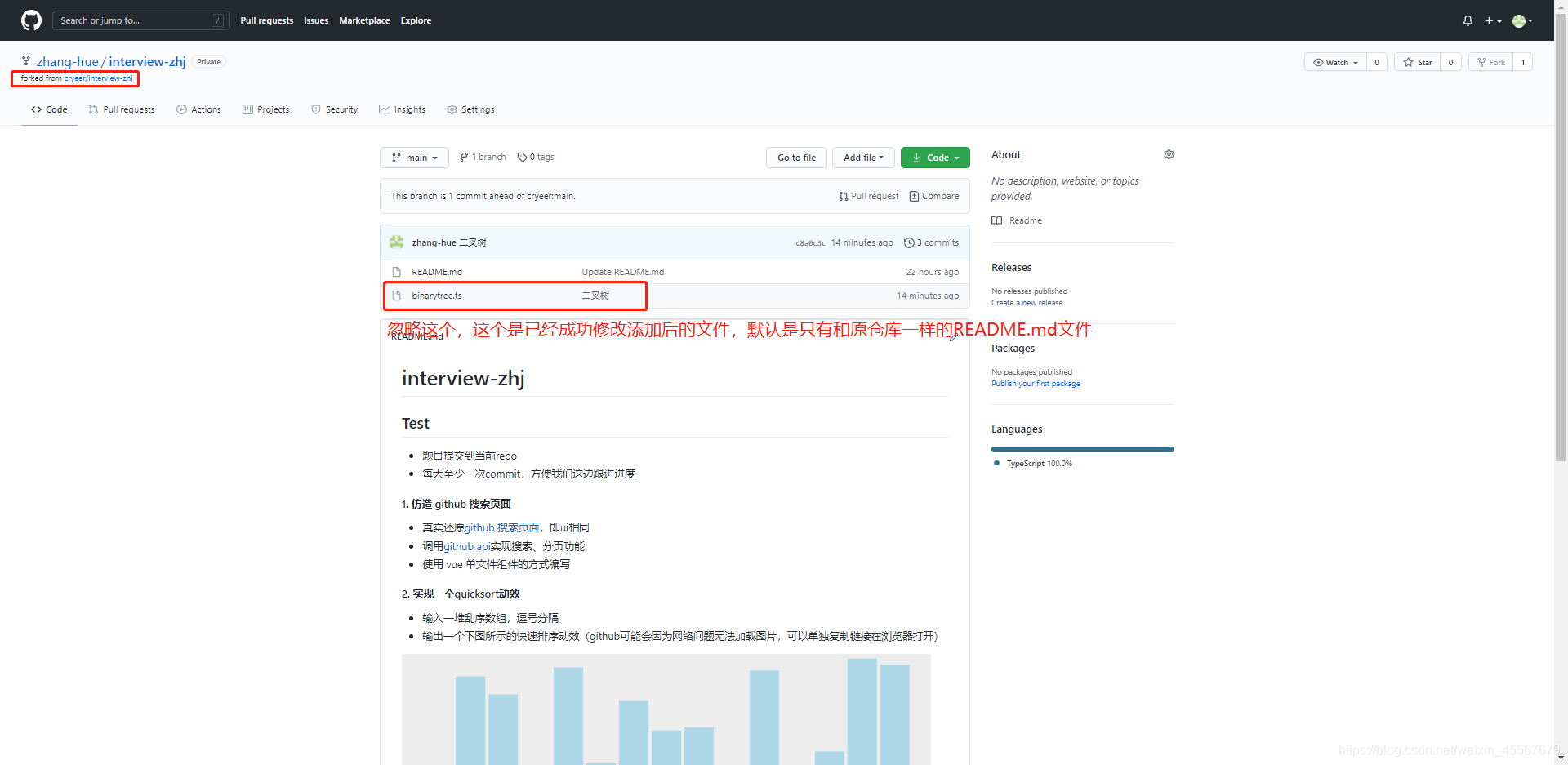Edit README with the pencil icon
The image size is (1568, 765).
tap(953, 336)
